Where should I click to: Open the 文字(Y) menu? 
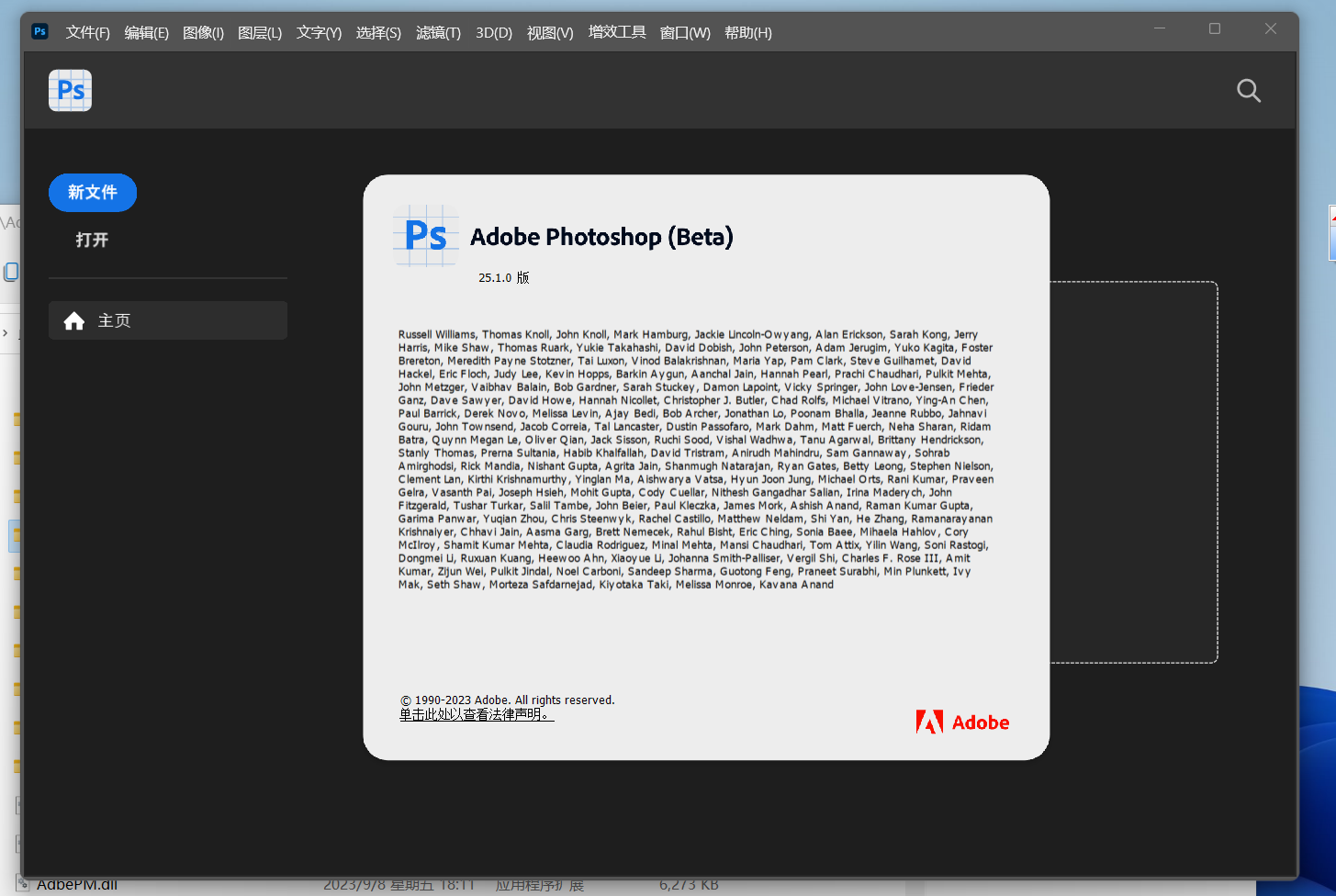pos(319,32)
